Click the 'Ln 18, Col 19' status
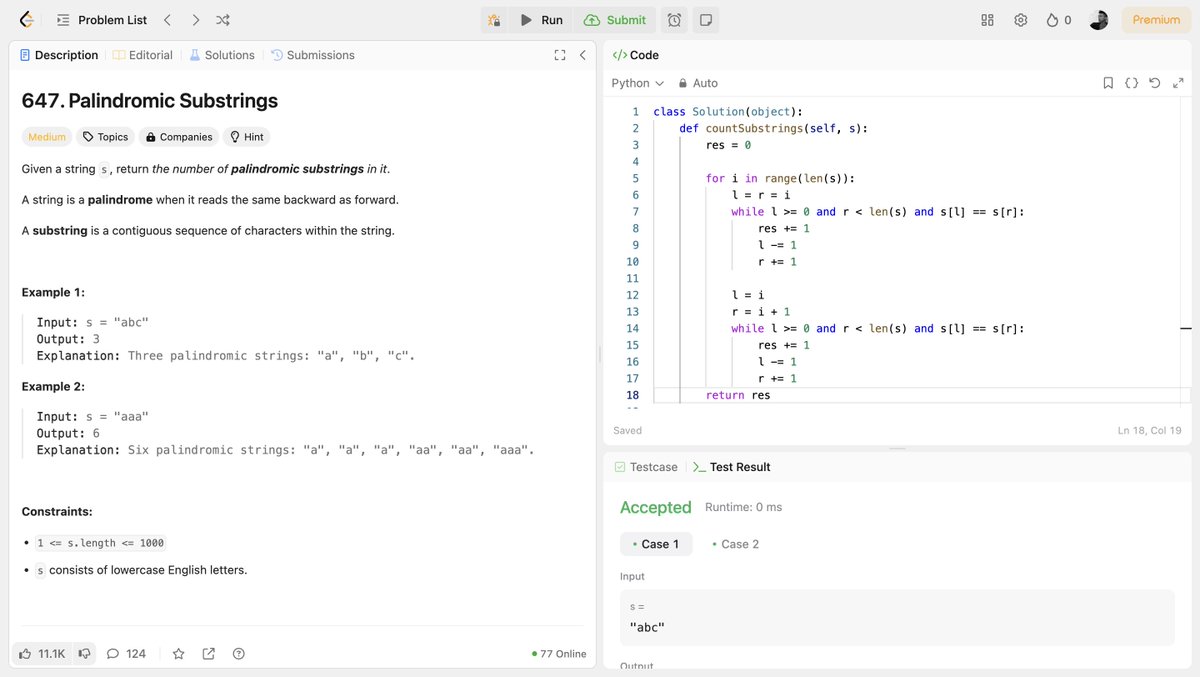1200x677 pixels. point(1150,430)
